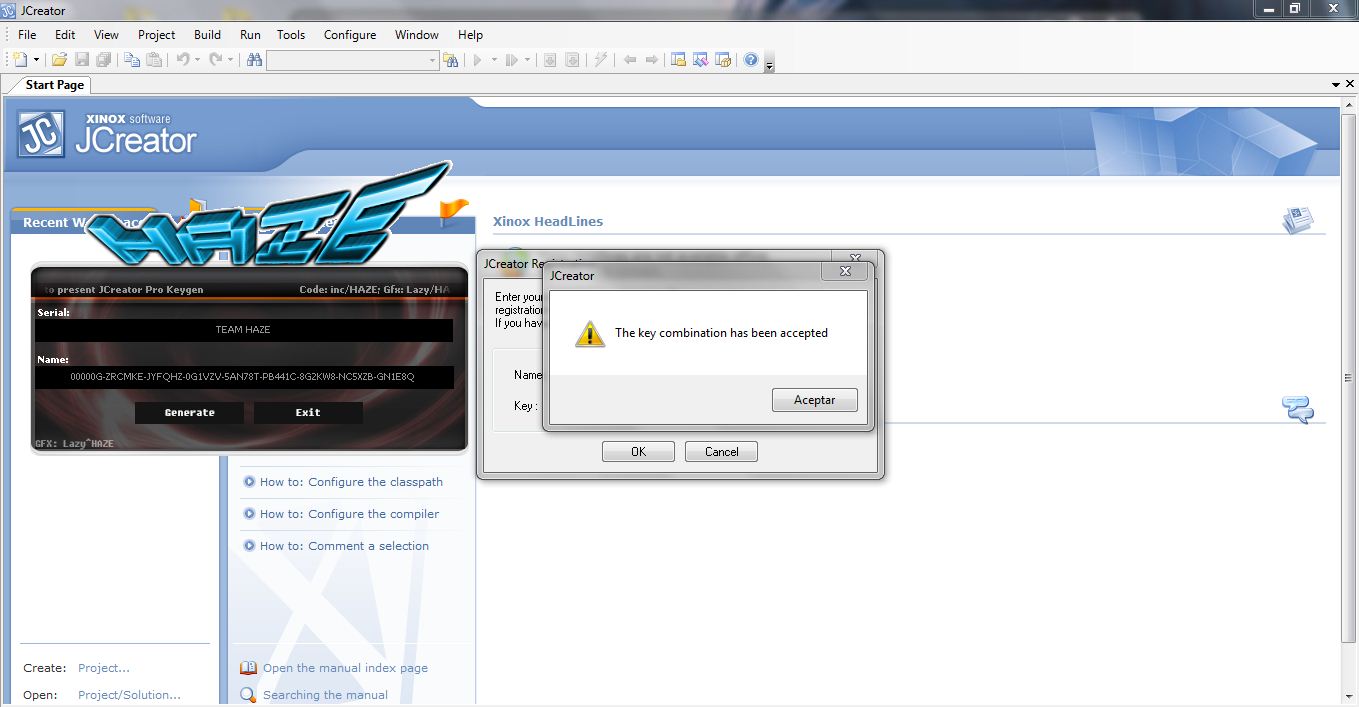Paste using the toolbar Paste icon
The image size is (1359, 707).
point(155,59)
